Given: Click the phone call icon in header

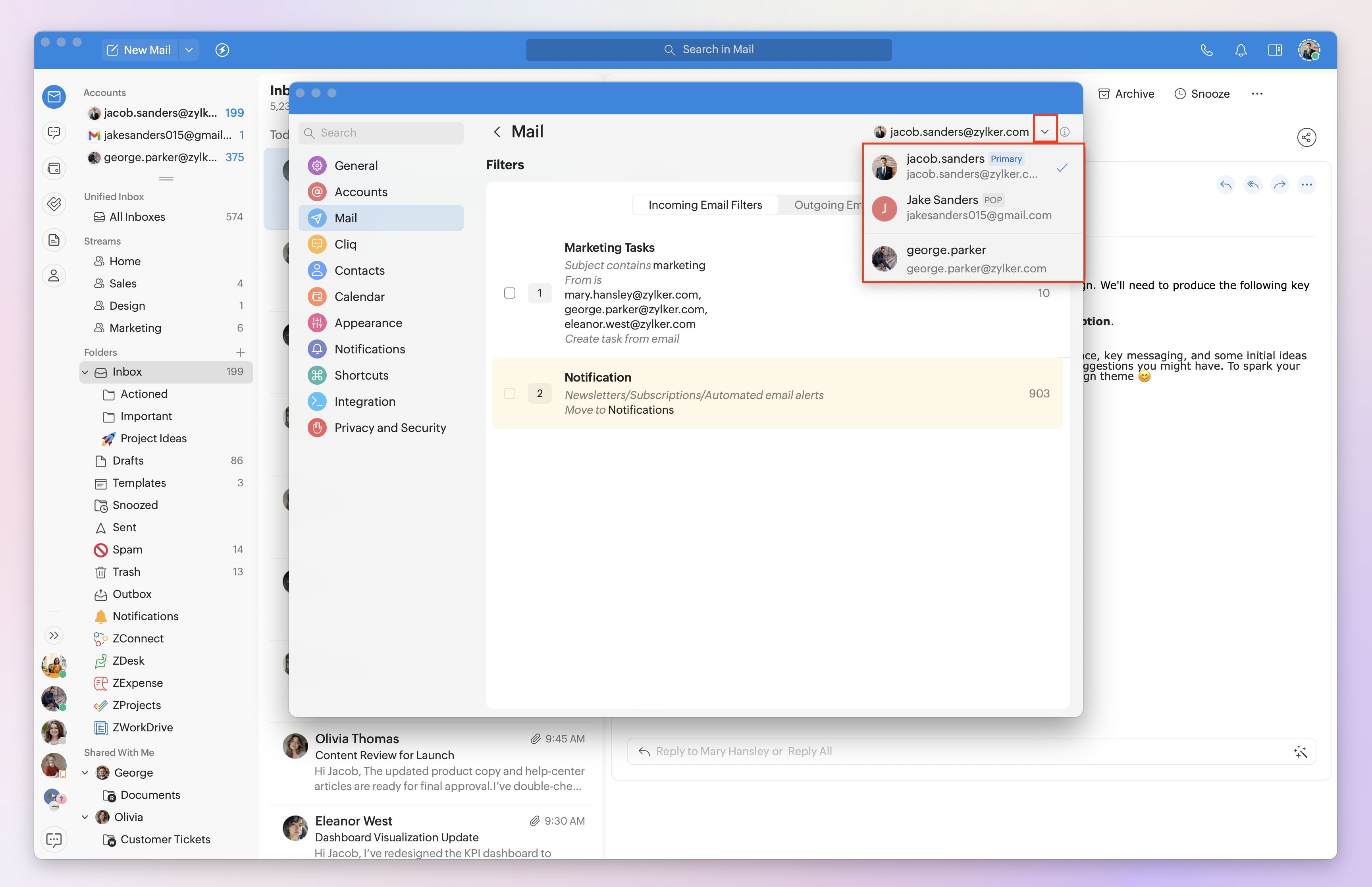Looking at the screenshot, I should coord(1206,50).
